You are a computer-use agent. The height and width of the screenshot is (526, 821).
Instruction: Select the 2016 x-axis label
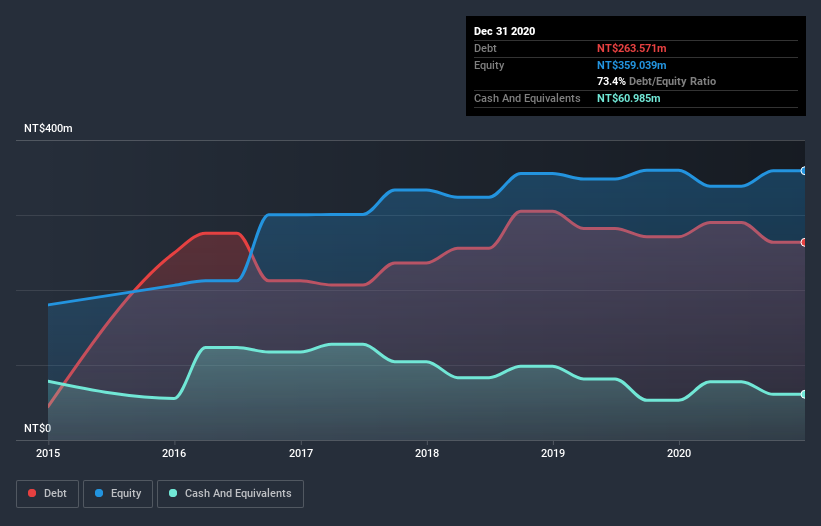point(174,453)
